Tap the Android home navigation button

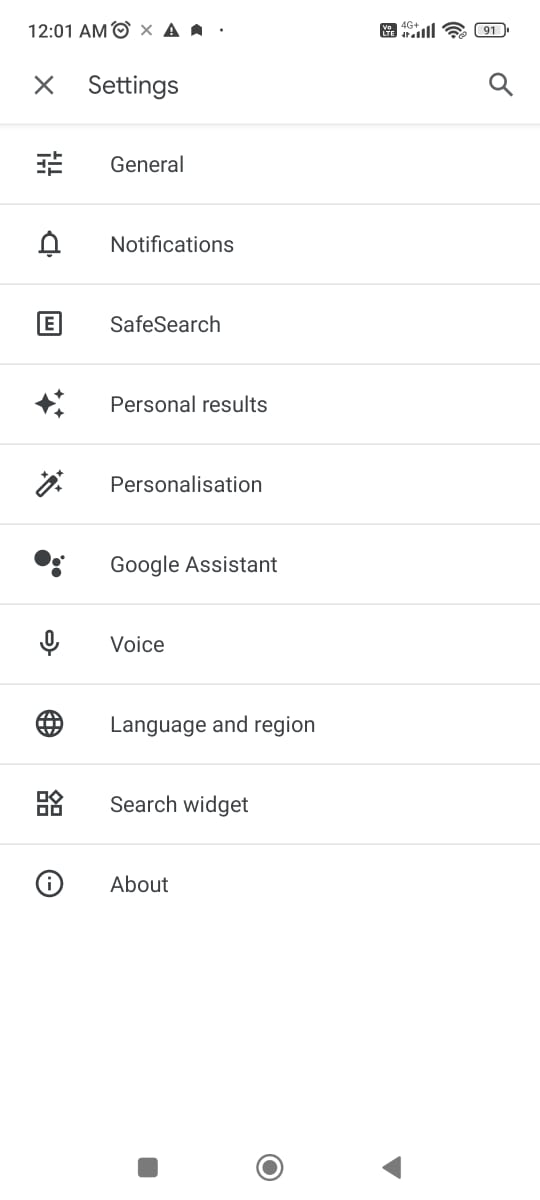point(270,1166)
